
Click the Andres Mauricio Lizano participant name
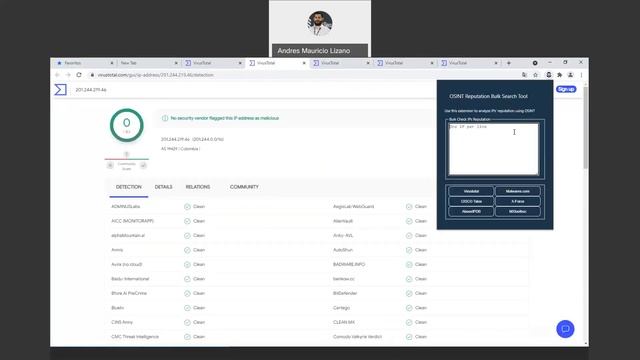click(314, 51)
